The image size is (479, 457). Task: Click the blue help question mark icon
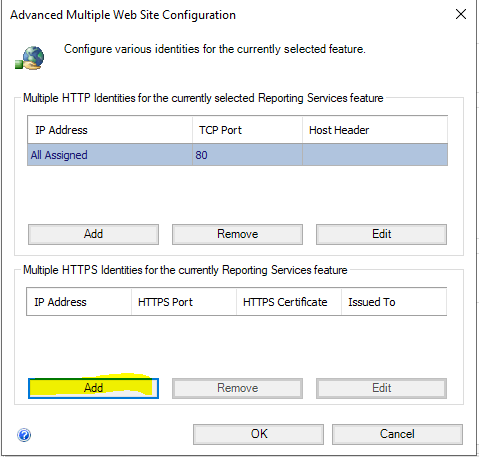24,435
